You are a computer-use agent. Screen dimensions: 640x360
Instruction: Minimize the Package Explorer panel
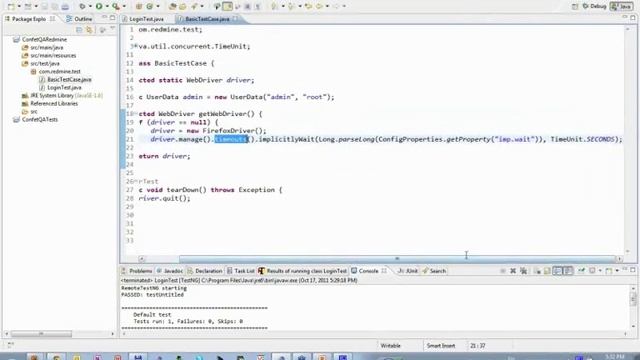point(104,18)
